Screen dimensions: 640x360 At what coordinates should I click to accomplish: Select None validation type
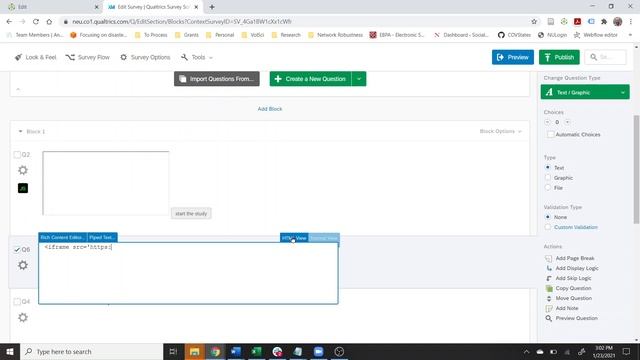point(548,217)
